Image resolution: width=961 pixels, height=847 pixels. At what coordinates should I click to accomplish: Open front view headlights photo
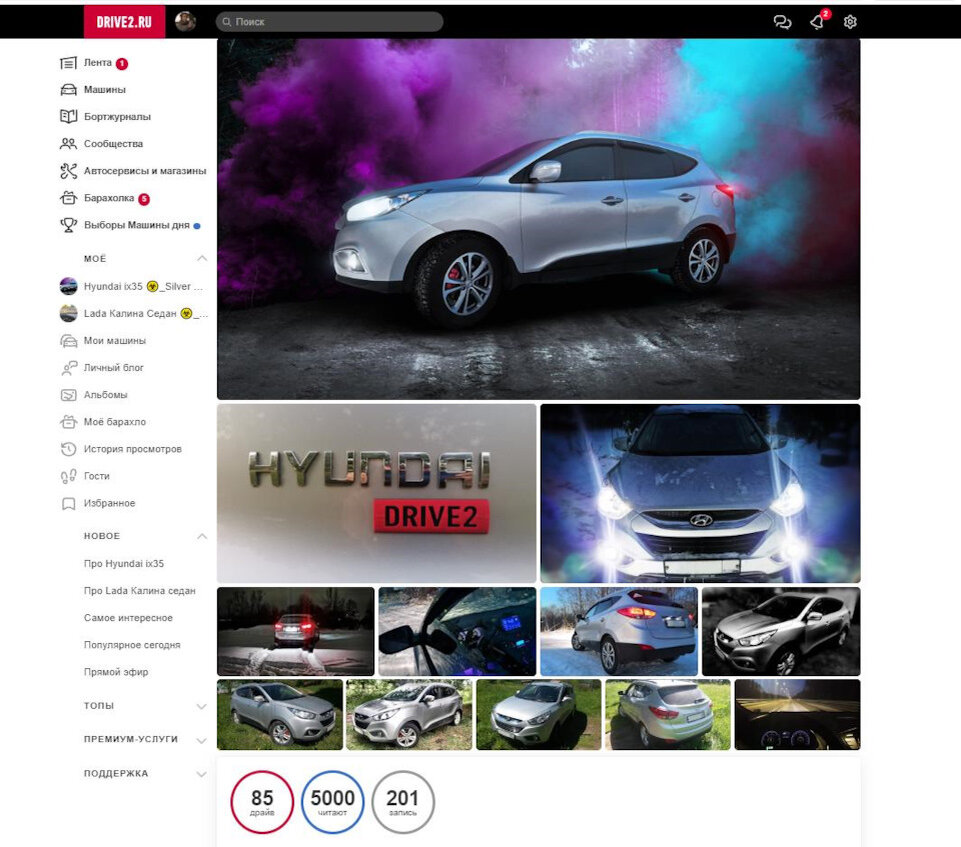(x=700, y=493)
